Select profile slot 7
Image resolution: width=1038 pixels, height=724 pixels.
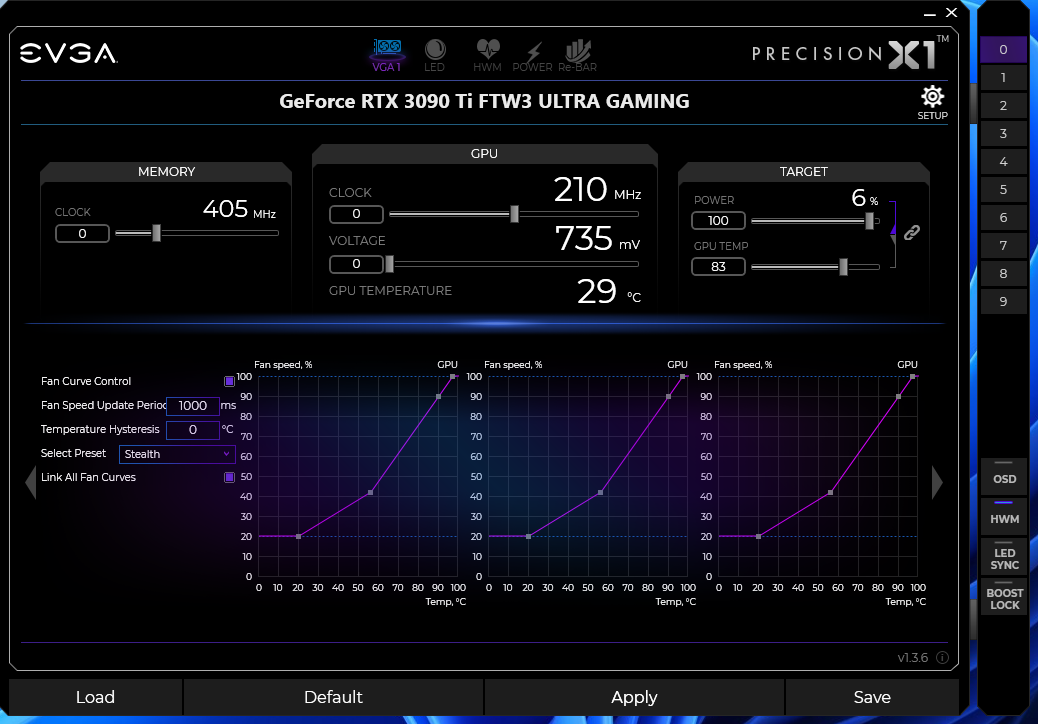[x=1003, y=246]
